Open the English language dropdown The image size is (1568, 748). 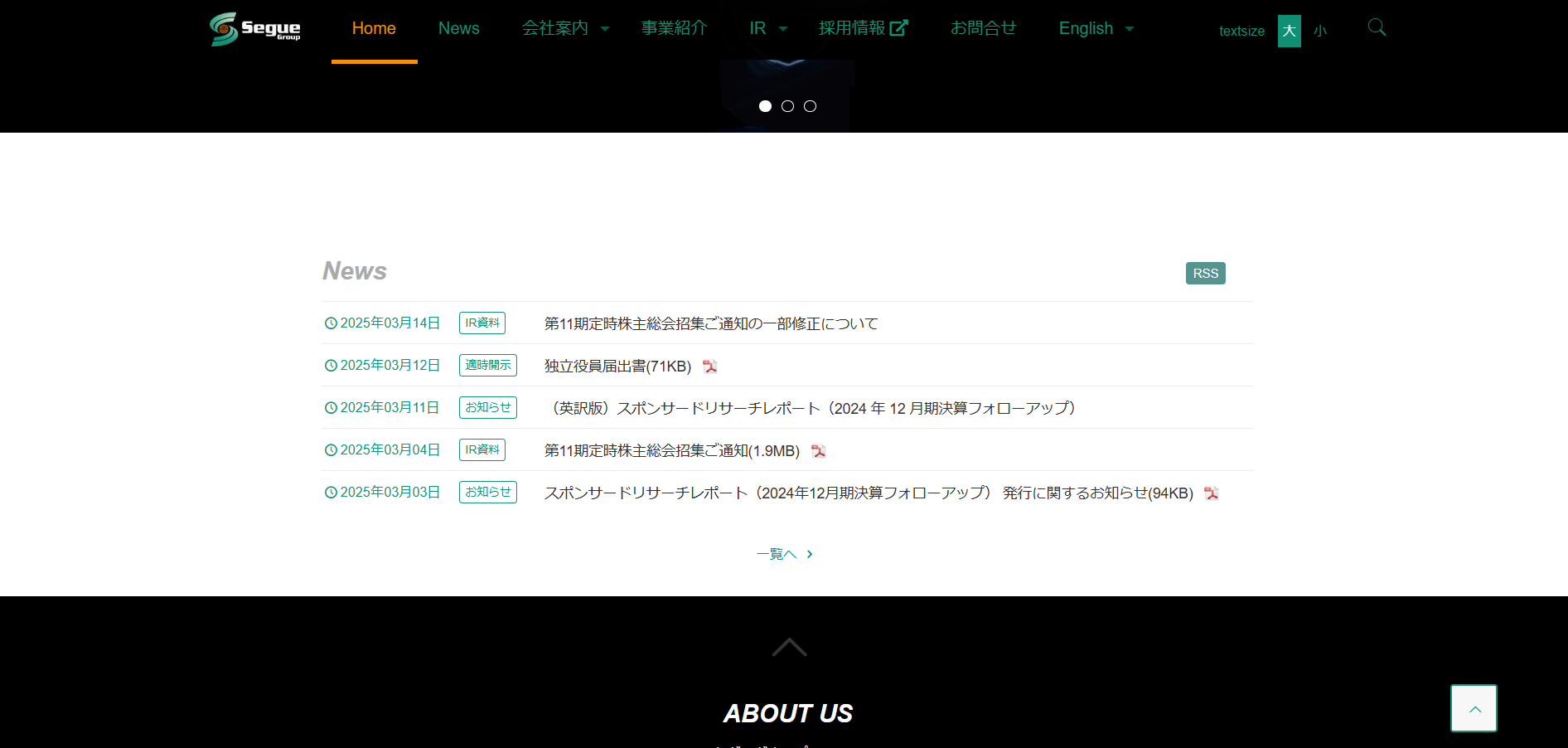(1096, 28)
